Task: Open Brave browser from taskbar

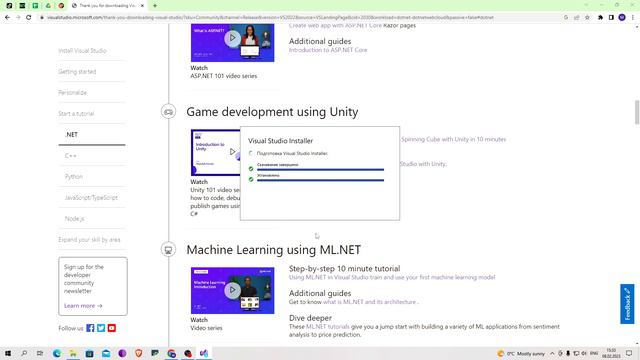Action: pos(138,353)
